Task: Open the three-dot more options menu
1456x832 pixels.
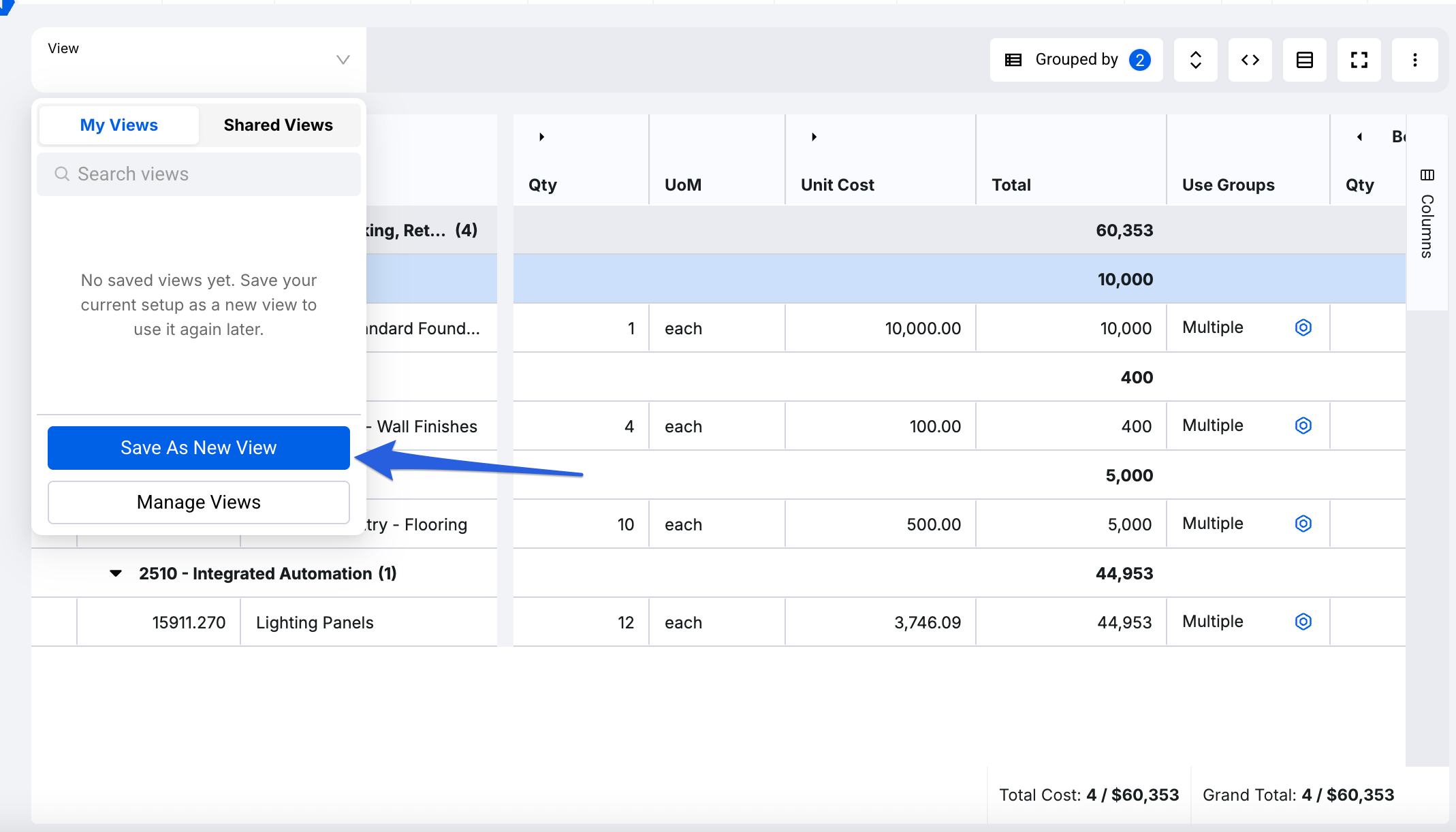Action: [x=1414, y=60]
